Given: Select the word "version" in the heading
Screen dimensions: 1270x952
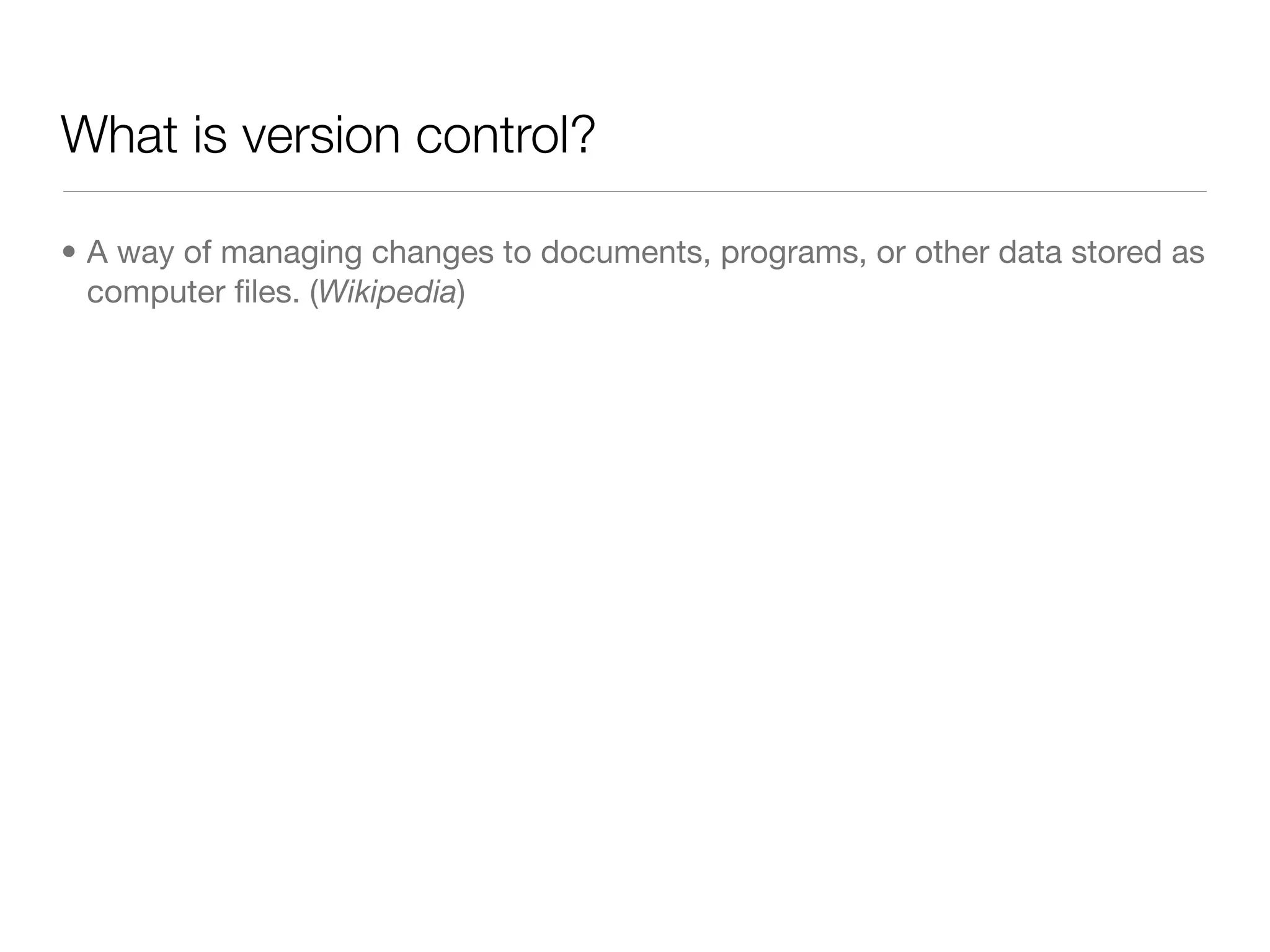Looking at the screenshot, I should tap(321, 136).
